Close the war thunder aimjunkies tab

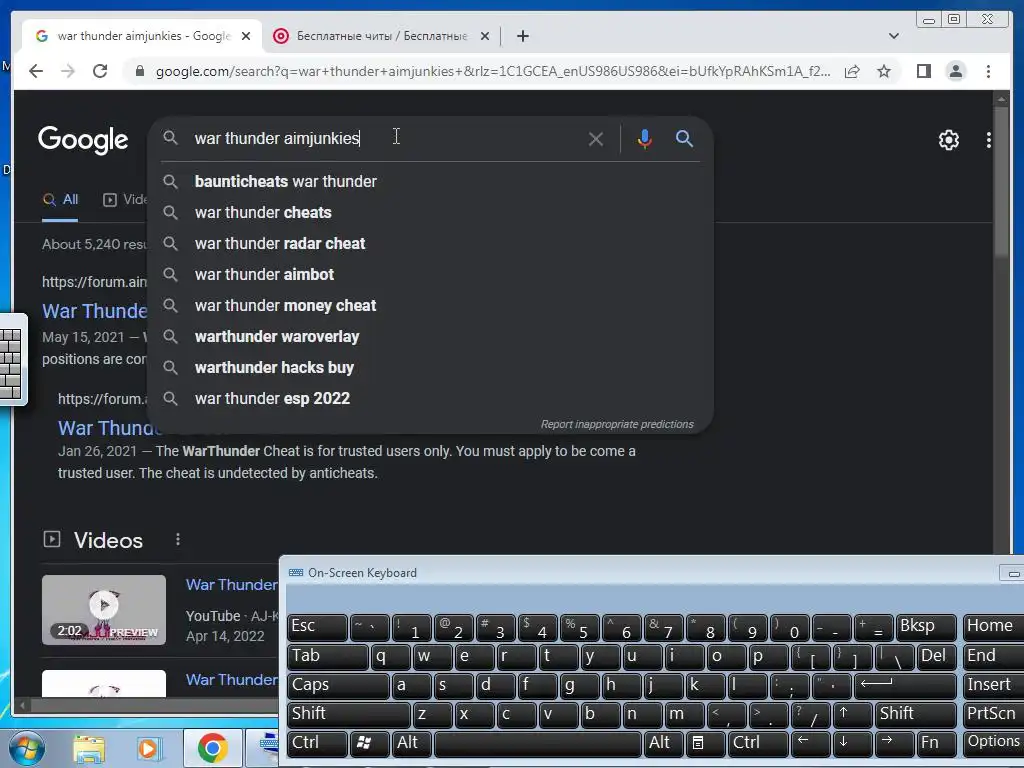tap(246, 36)
